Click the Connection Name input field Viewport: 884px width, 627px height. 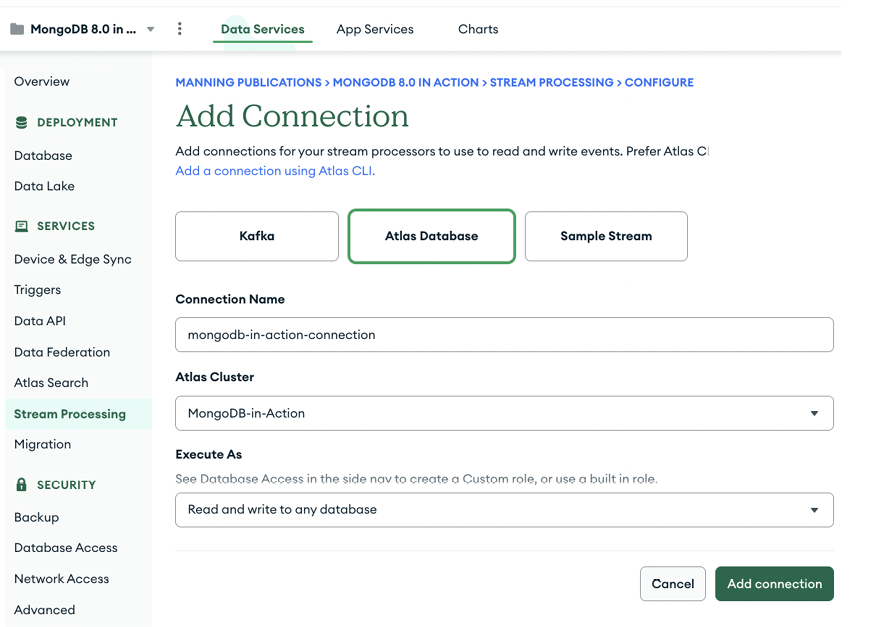point(505,335)
